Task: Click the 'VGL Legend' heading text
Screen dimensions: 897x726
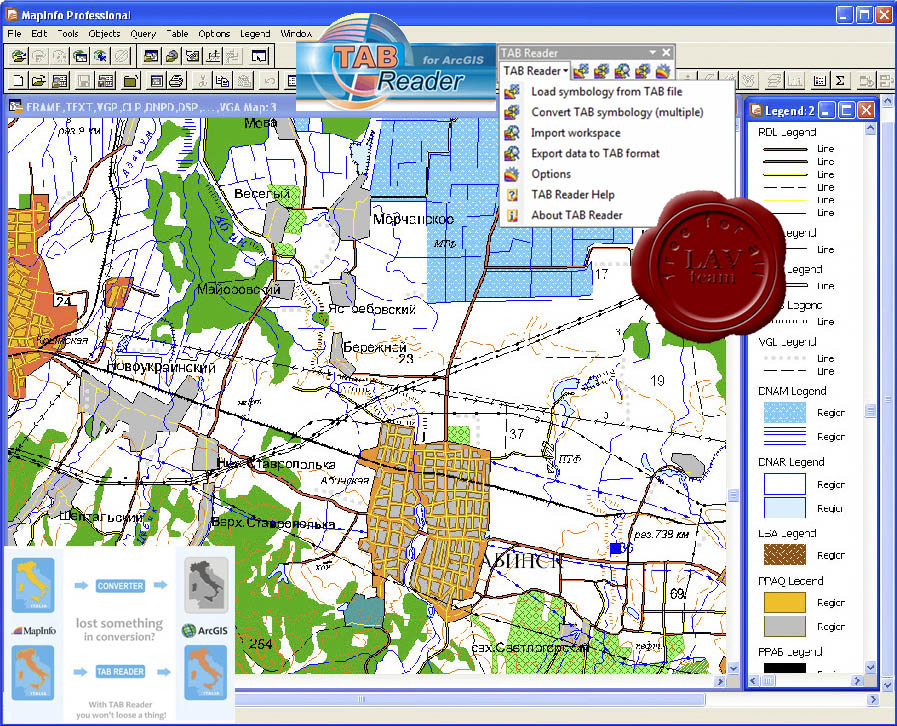Action: point(787,342)
